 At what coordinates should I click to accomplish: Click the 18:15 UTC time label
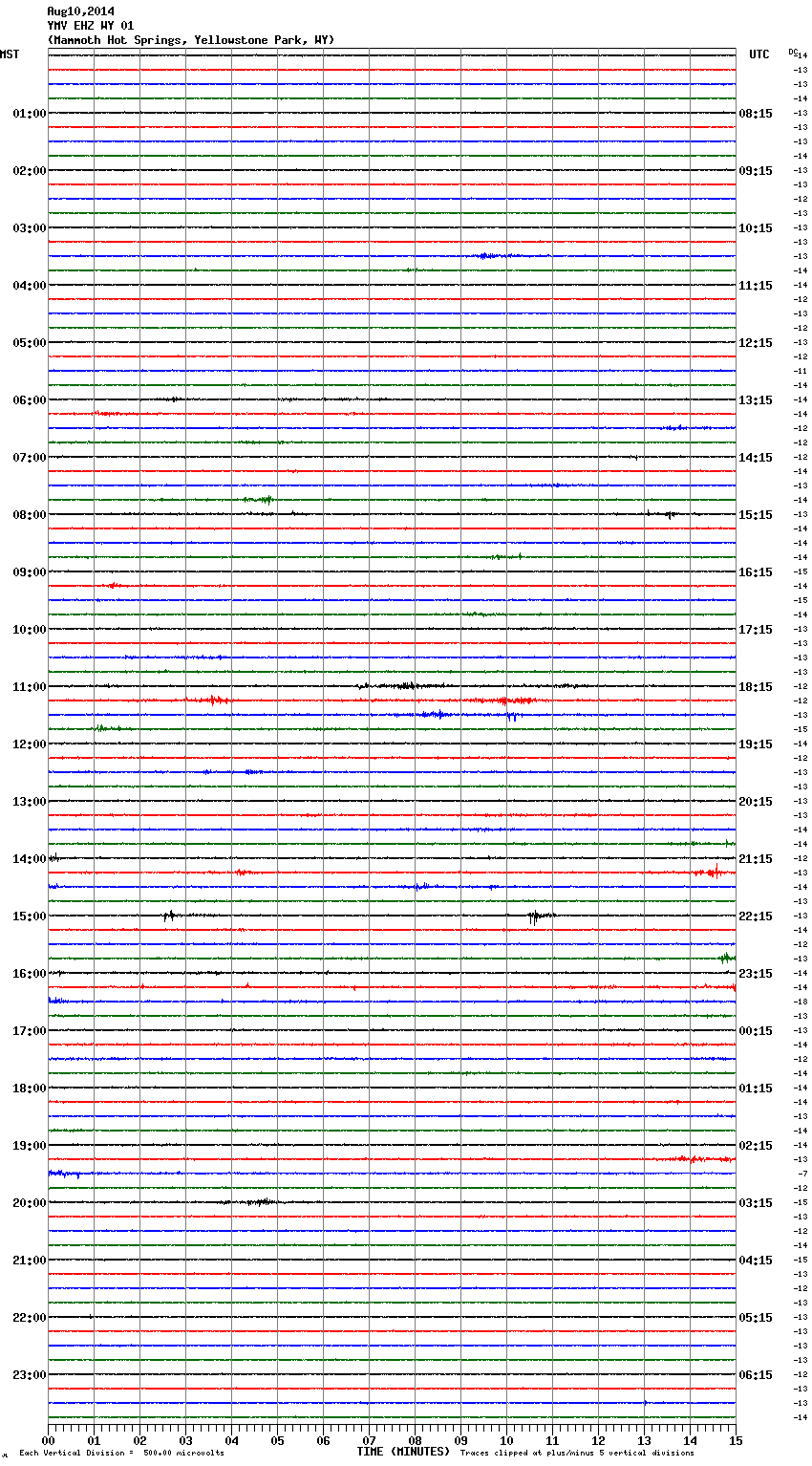click(x=756, y=687)
